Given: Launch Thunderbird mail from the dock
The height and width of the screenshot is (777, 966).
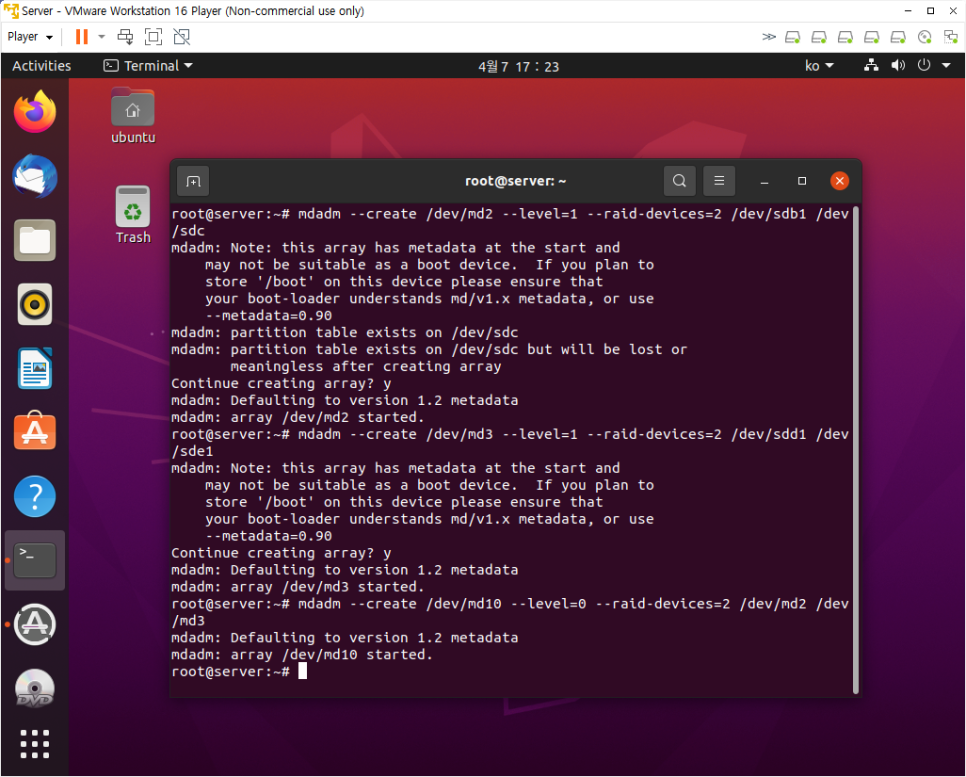Looking at the screenshot, I should click(x=35, y=177).
